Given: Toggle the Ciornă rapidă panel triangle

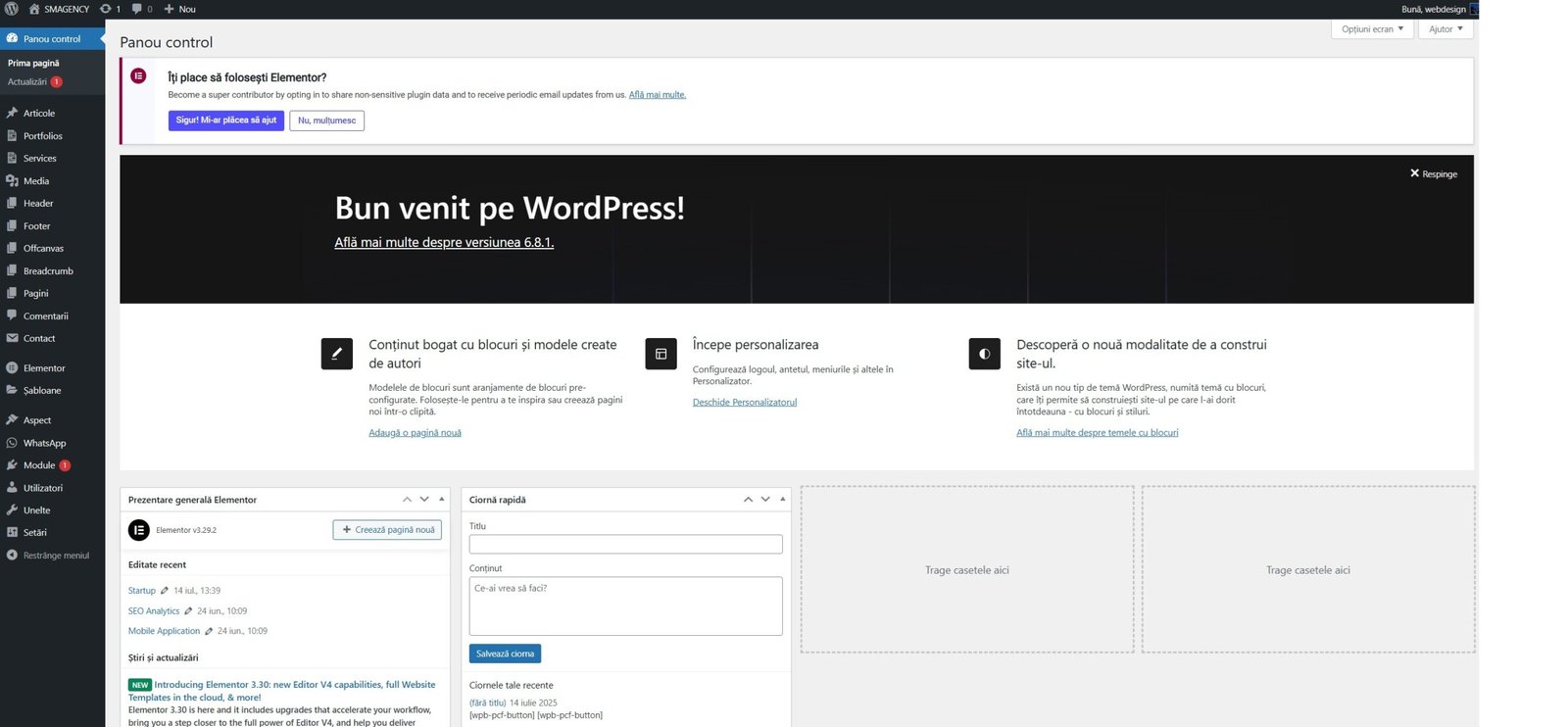Looking at the screenshot, I should coord(782,500).
